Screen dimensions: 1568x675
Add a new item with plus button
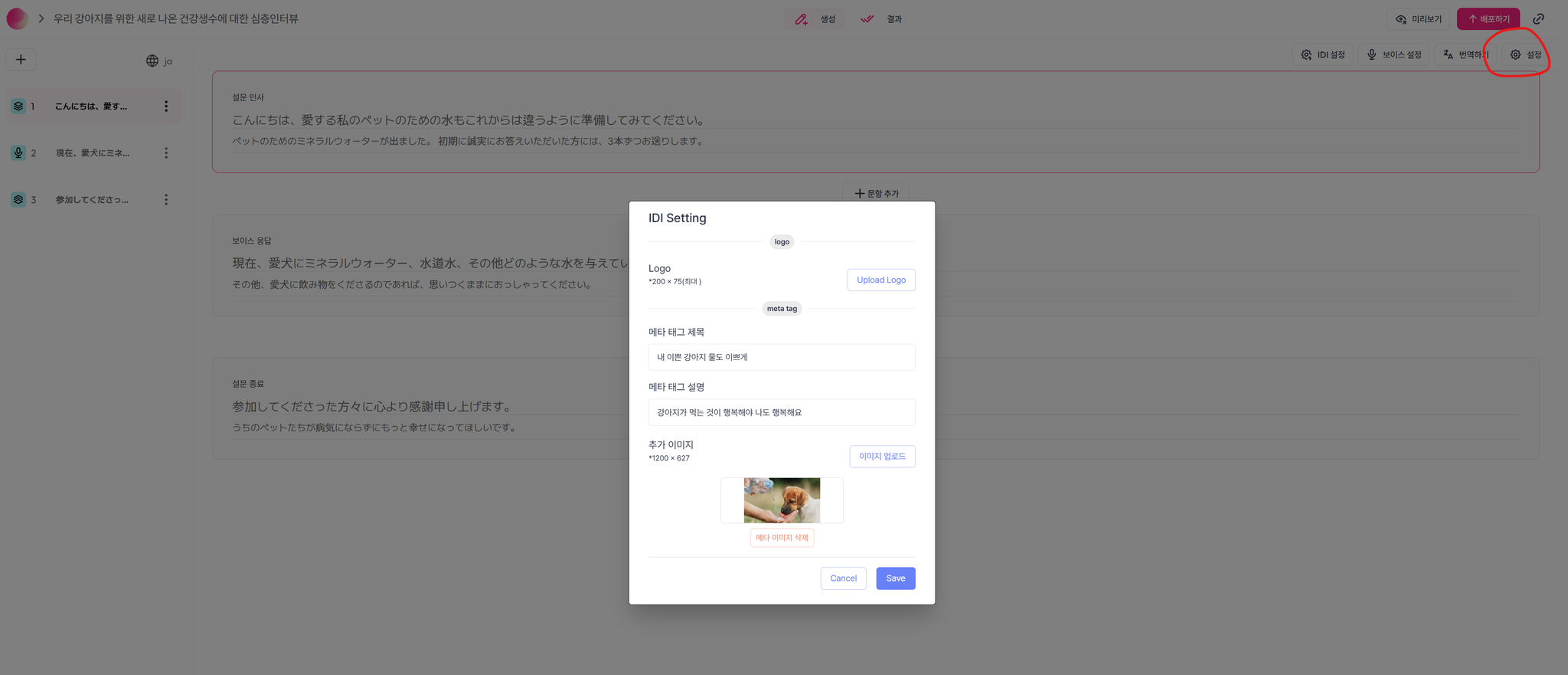point(21,60)
